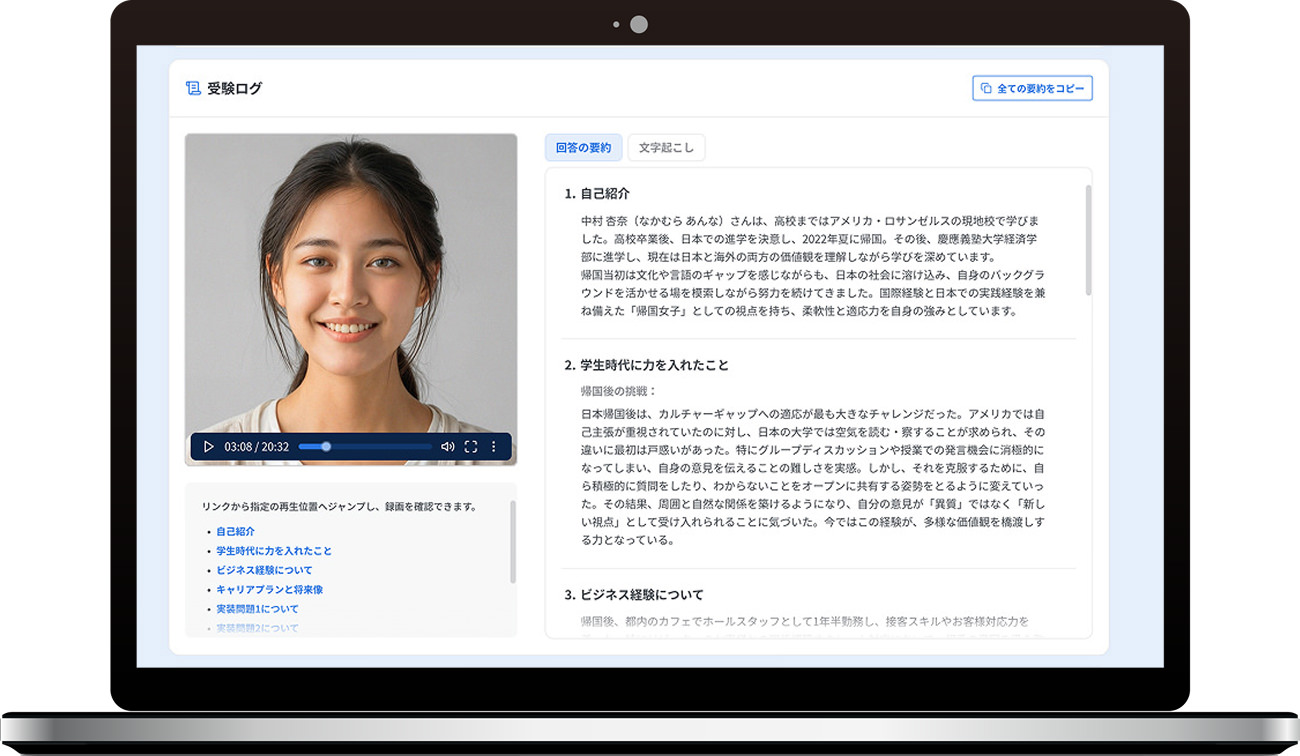Image resolution: width=1300 pixels, height=756 pixels.
Task: Jump to ビジネス経験について in the recording
Action: [264, 570]
